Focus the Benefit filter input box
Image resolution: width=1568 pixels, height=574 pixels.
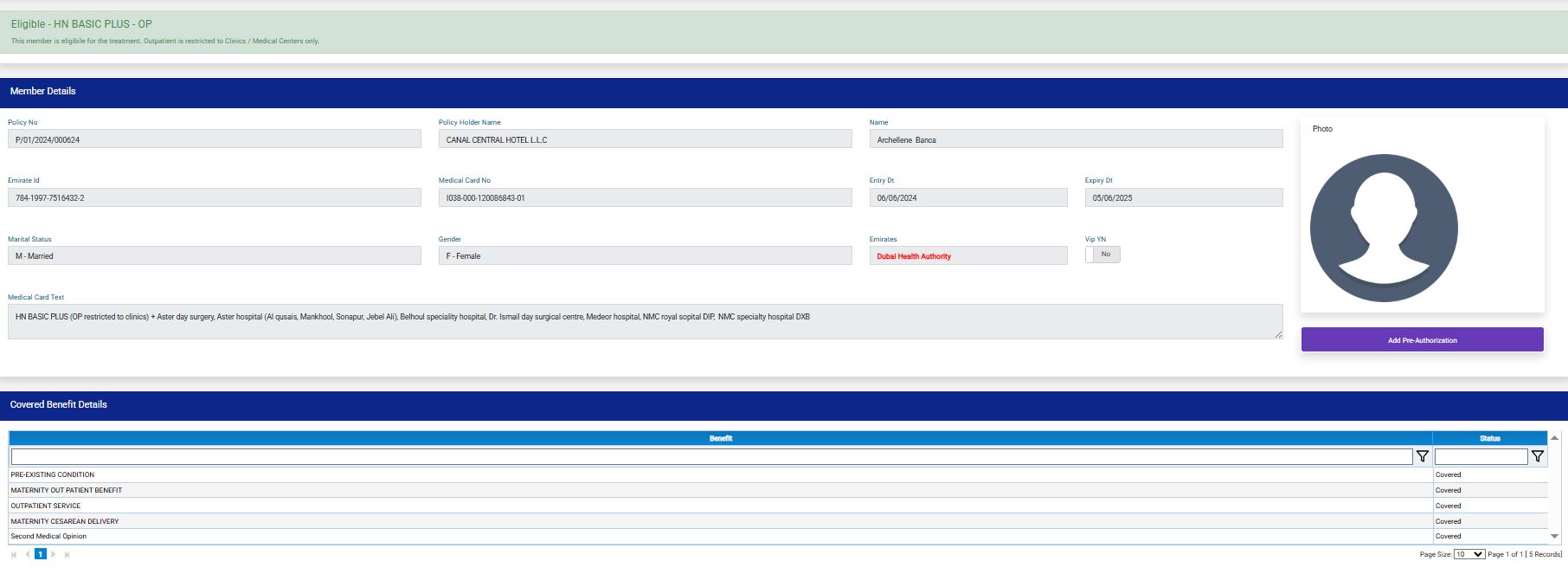pos(711,456)
